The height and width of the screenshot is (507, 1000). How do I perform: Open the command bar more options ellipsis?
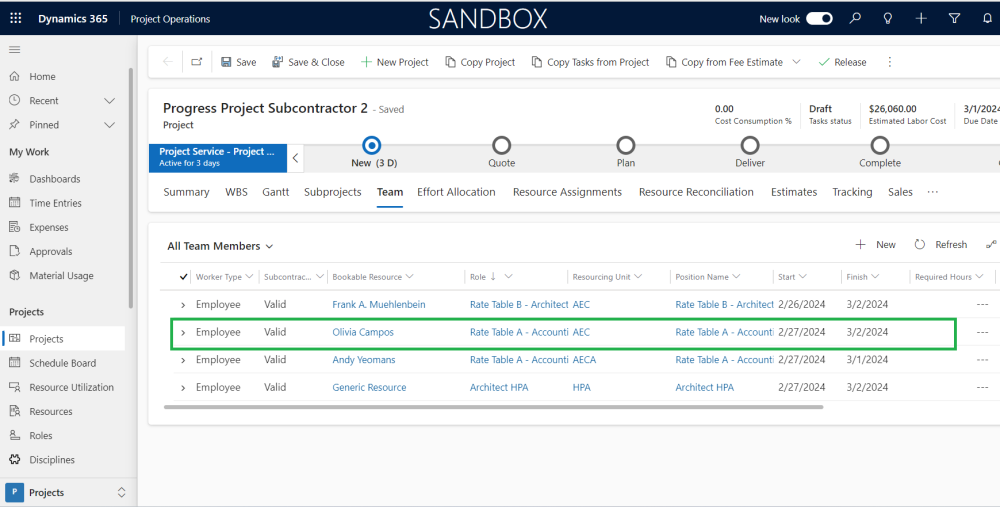point(890,62)
